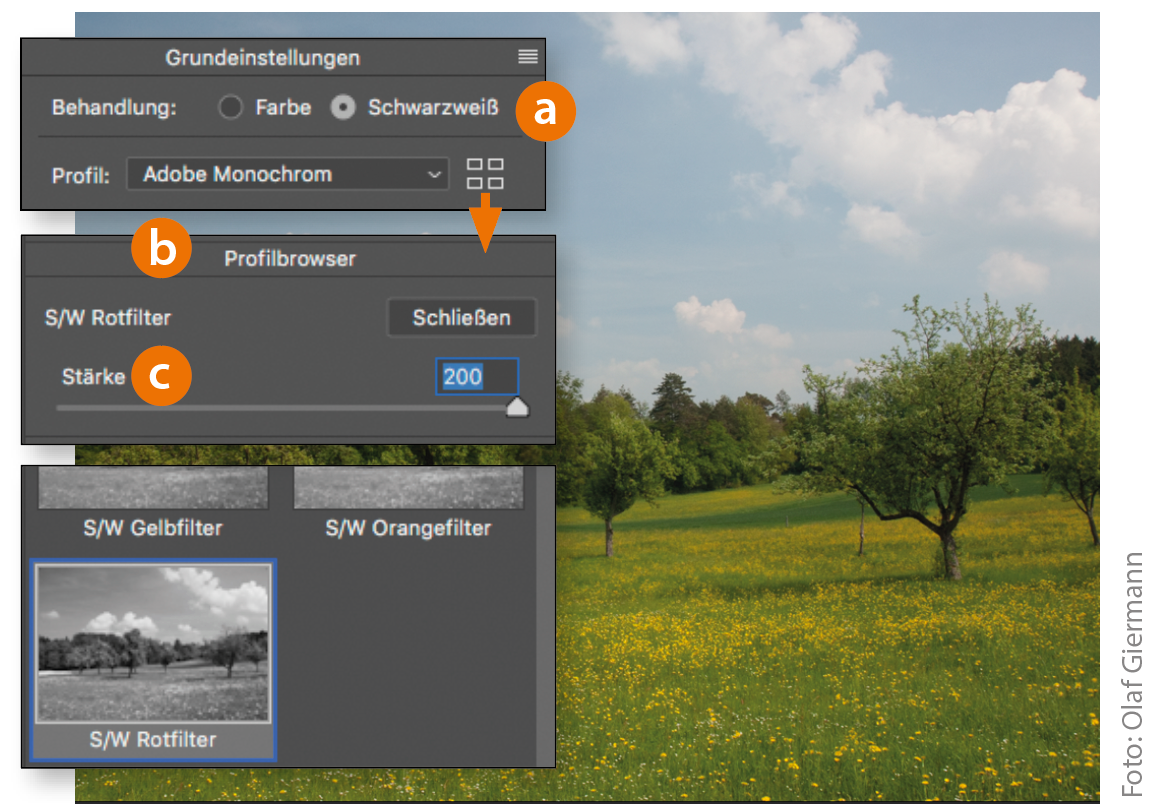The height and width of the screenshot is (808, 1164).
Task: Choose the S/W Orangefilter profile thumbnail
Action: coord(408,488)
